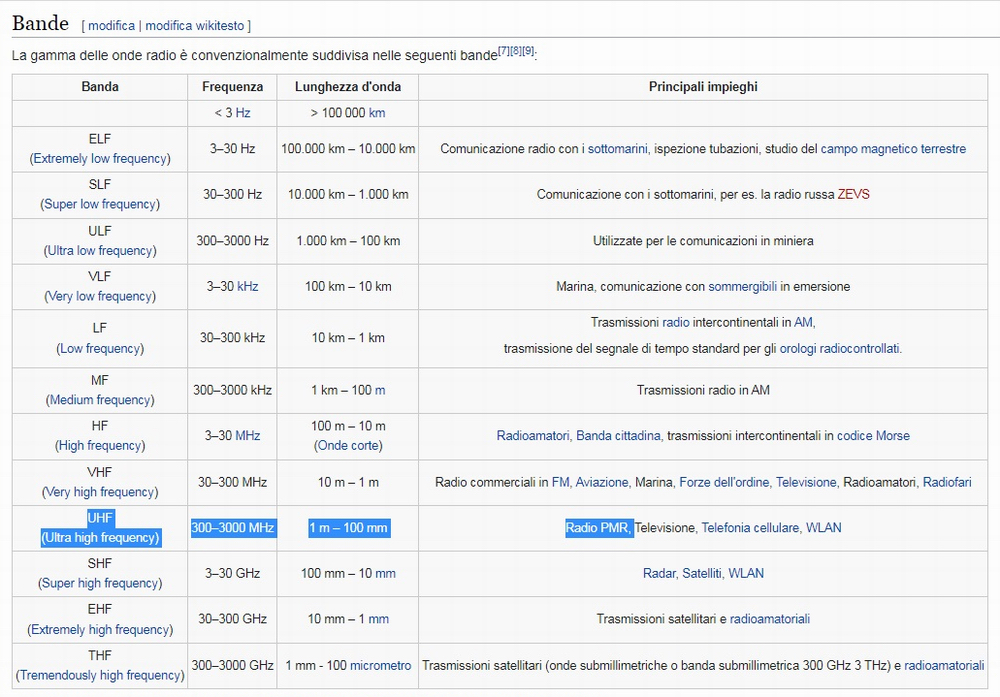Click the "sommergibili" link

(x=742, y=287)
